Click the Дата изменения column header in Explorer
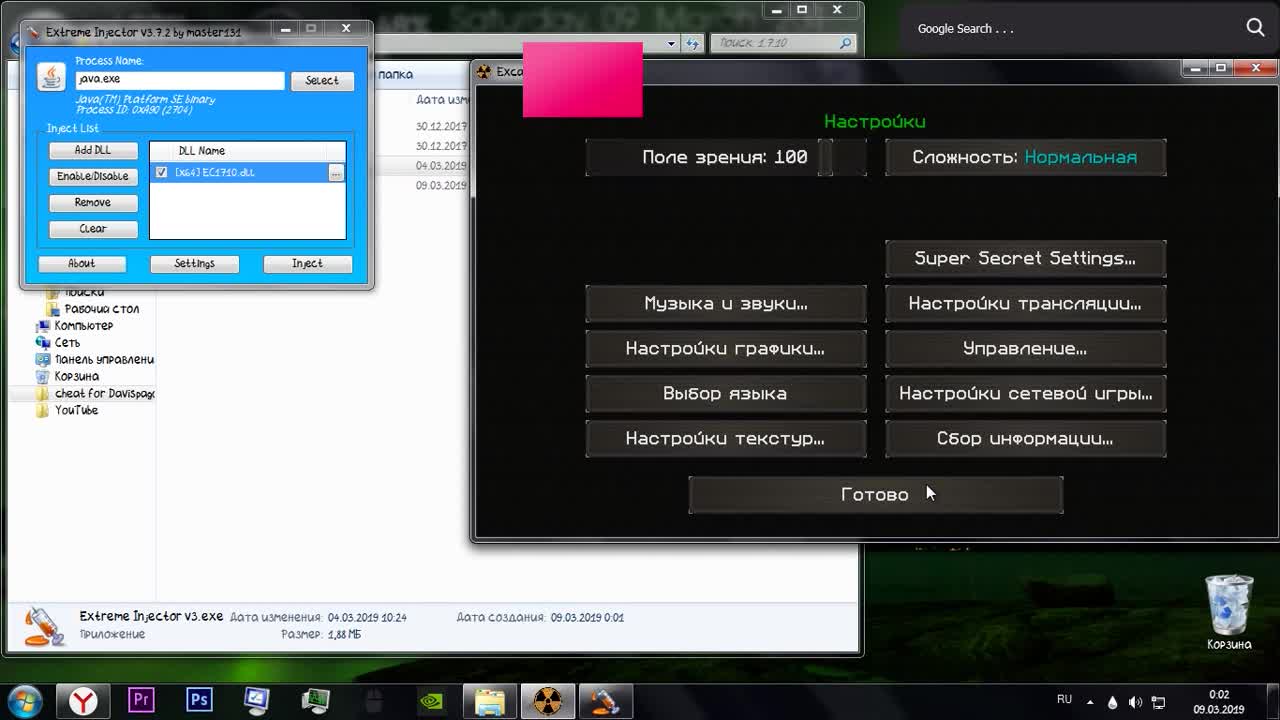 (x=443, y=100)
